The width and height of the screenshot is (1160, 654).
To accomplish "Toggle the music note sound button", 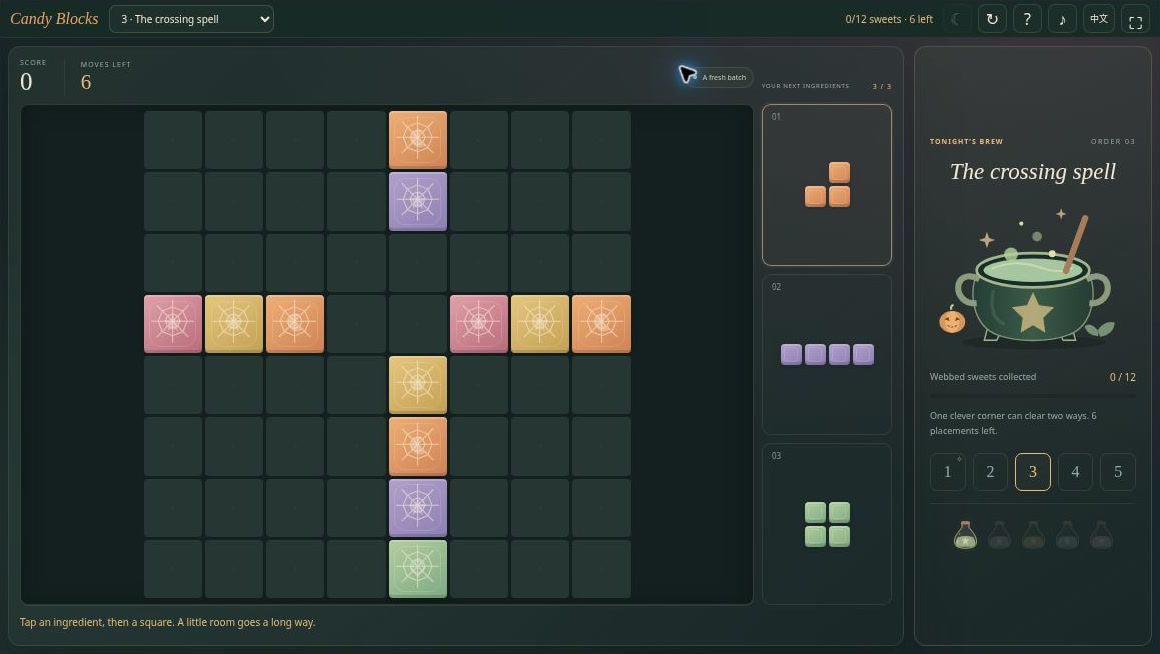I will 1062,19.
